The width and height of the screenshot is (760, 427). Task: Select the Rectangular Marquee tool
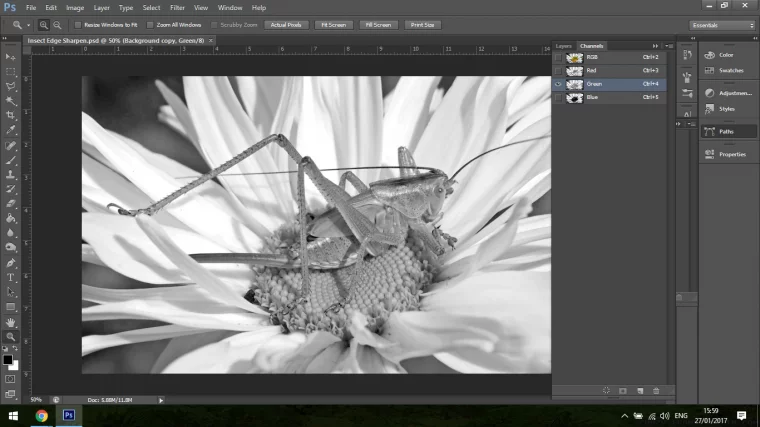pyautogui.click(x=10, y=72)
